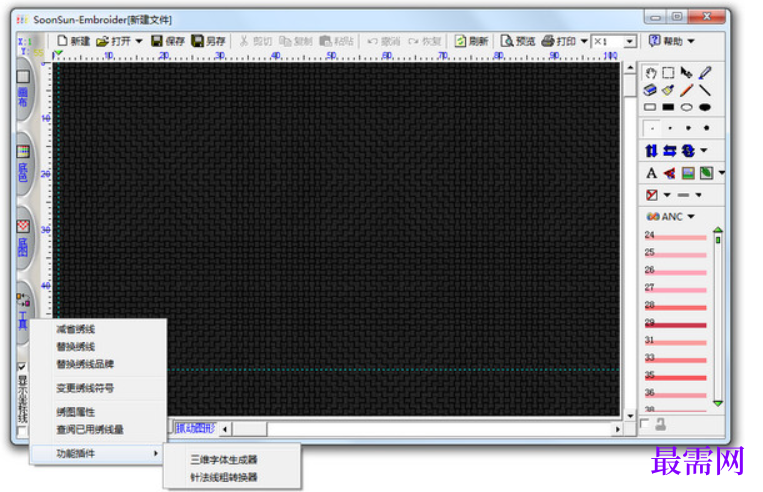Image resolution: width=763 pixels, height=492 pixels.
Task: Choose 替换绣线 from the context menu
Action: 75,346
